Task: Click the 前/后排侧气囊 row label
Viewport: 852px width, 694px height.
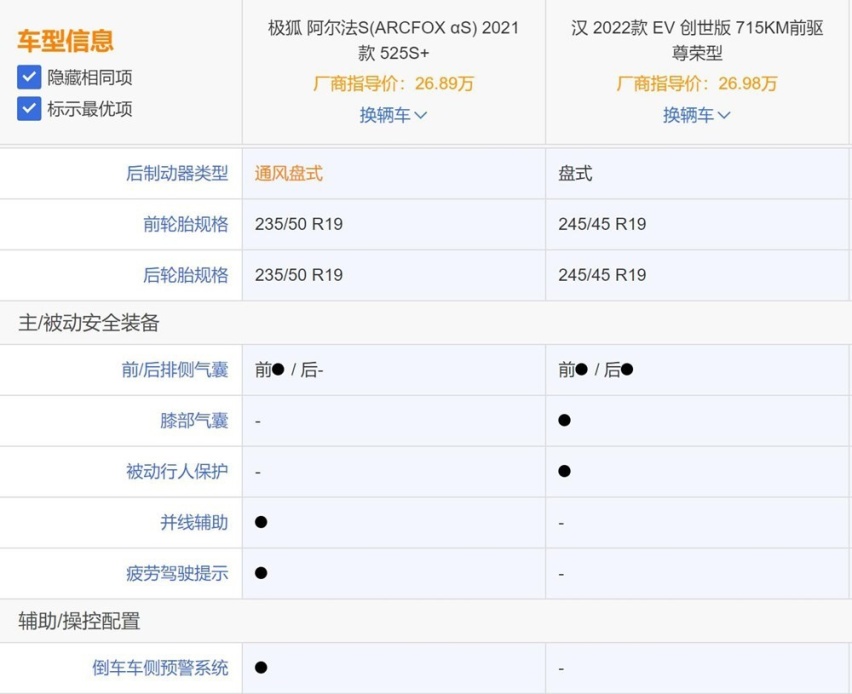Action: coord(174,370)
